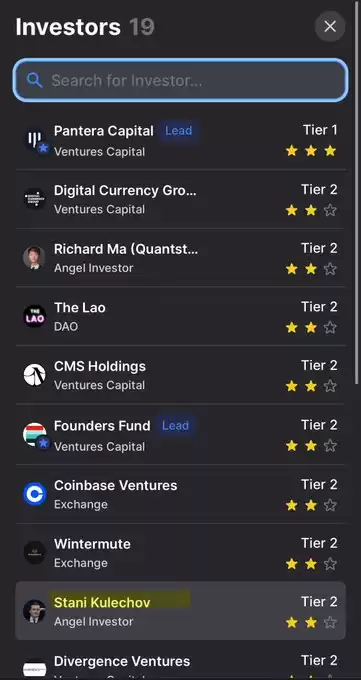Click the Coinbase Ventures logo icon
The image size is (361, 680).
pyautogui.click(x=35, y=494)
